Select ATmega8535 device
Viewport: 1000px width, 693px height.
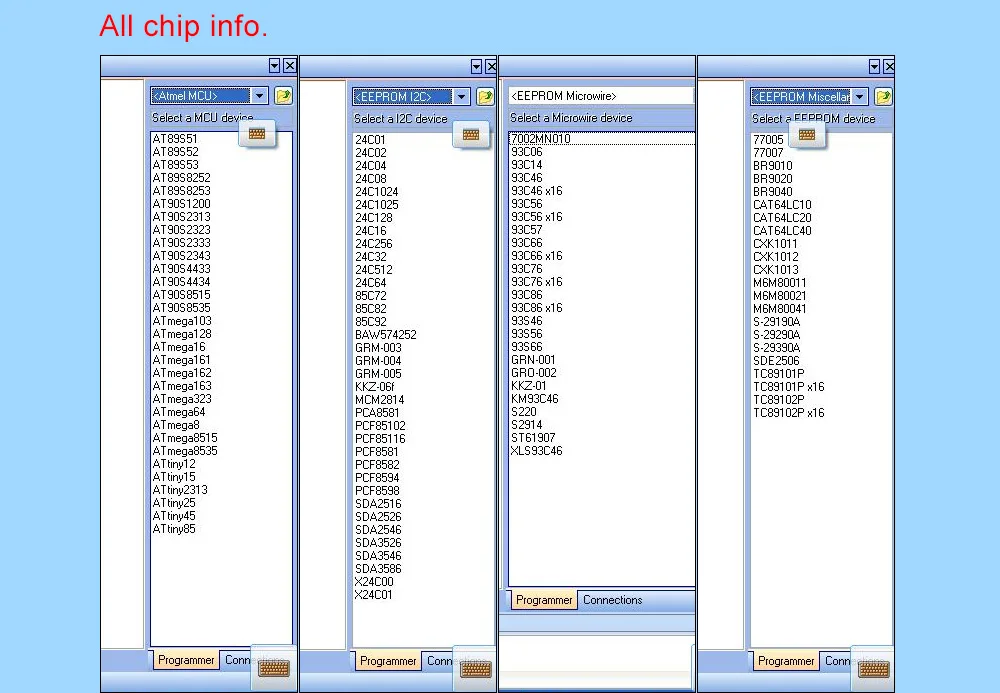point(185,450)
